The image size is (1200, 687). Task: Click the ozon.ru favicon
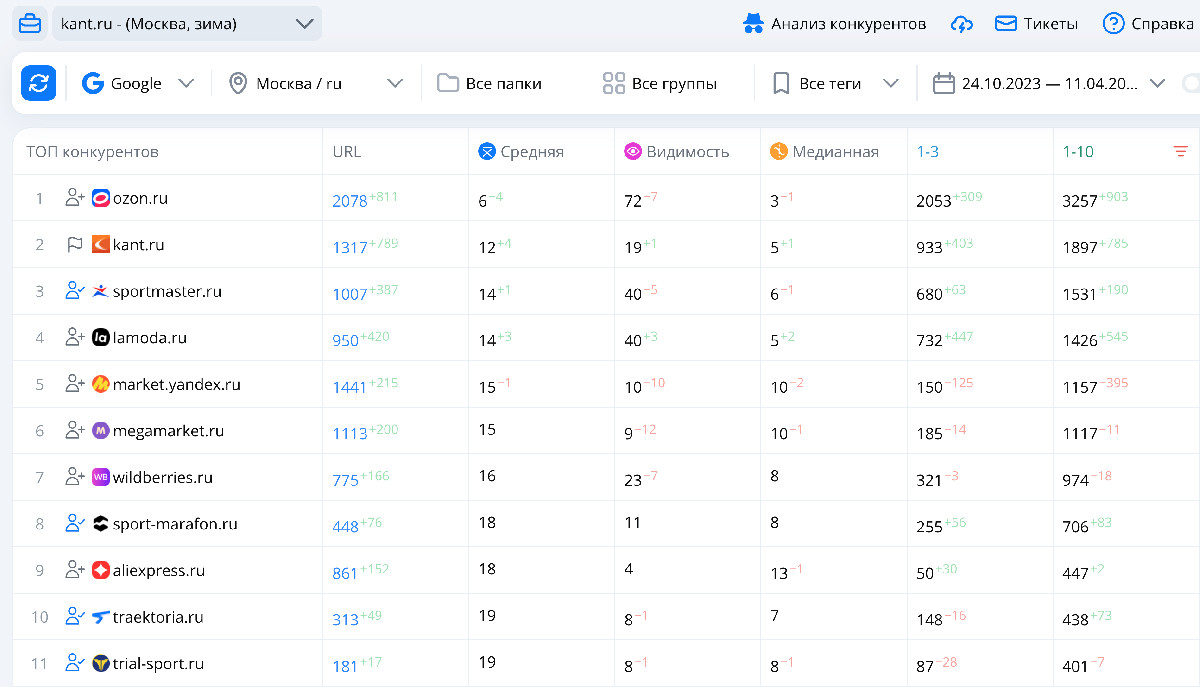click(x=101, y=198)
